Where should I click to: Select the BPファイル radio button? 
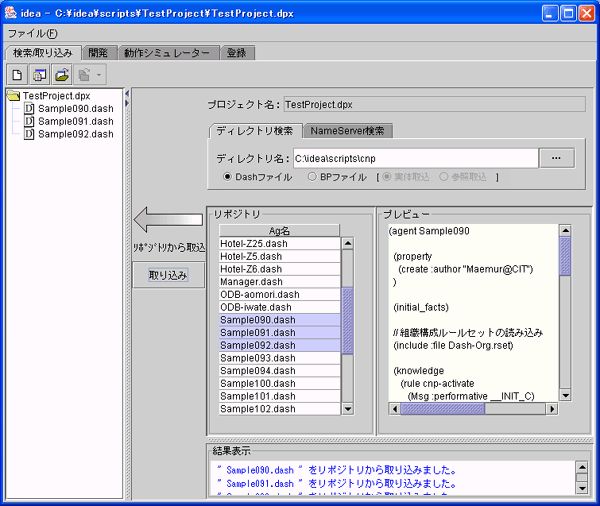click(312, 177)
